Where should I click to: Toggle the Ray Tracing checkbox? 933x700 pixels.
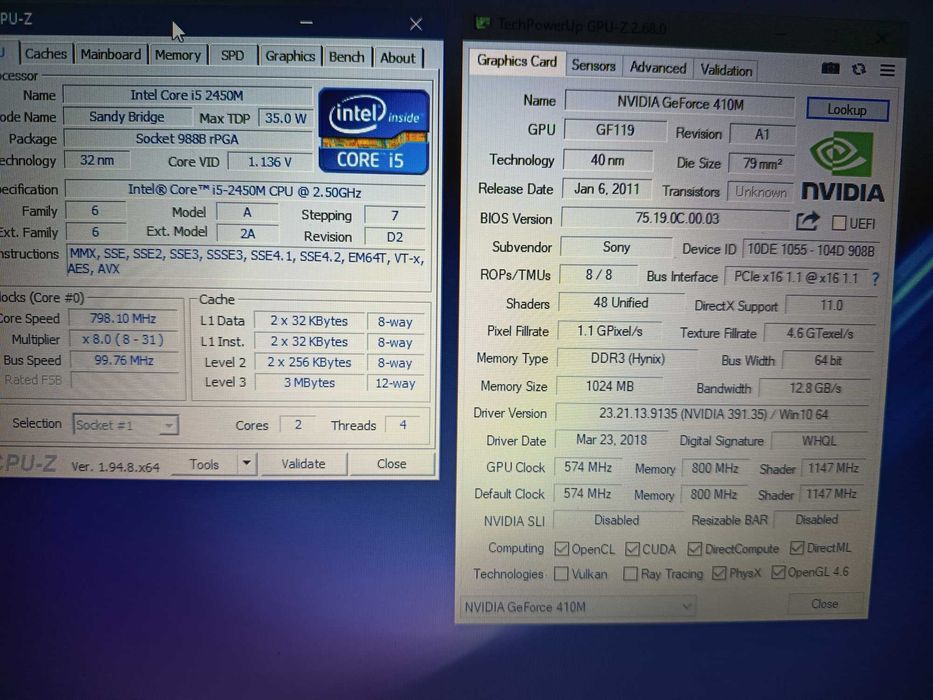point(630,574)
